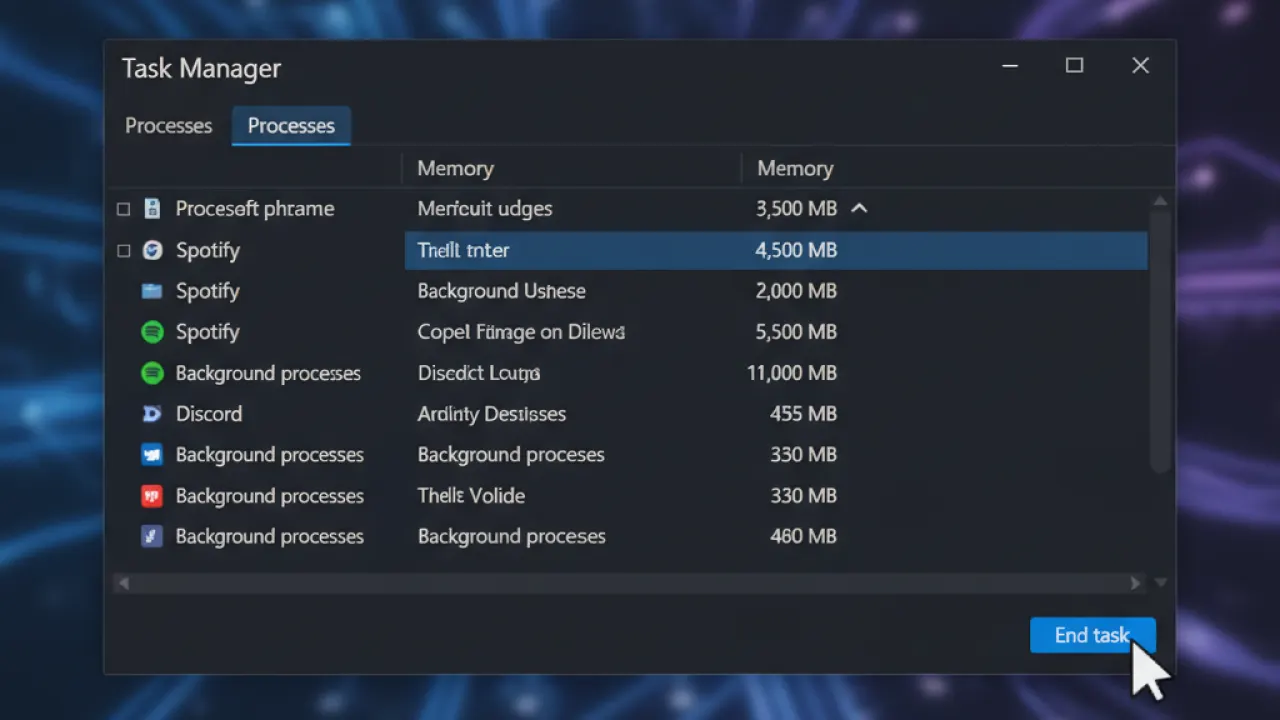This screenshot has height=720, width=1280.
Task: Click the Merfcuit udges cell
Action: point(485,209)
